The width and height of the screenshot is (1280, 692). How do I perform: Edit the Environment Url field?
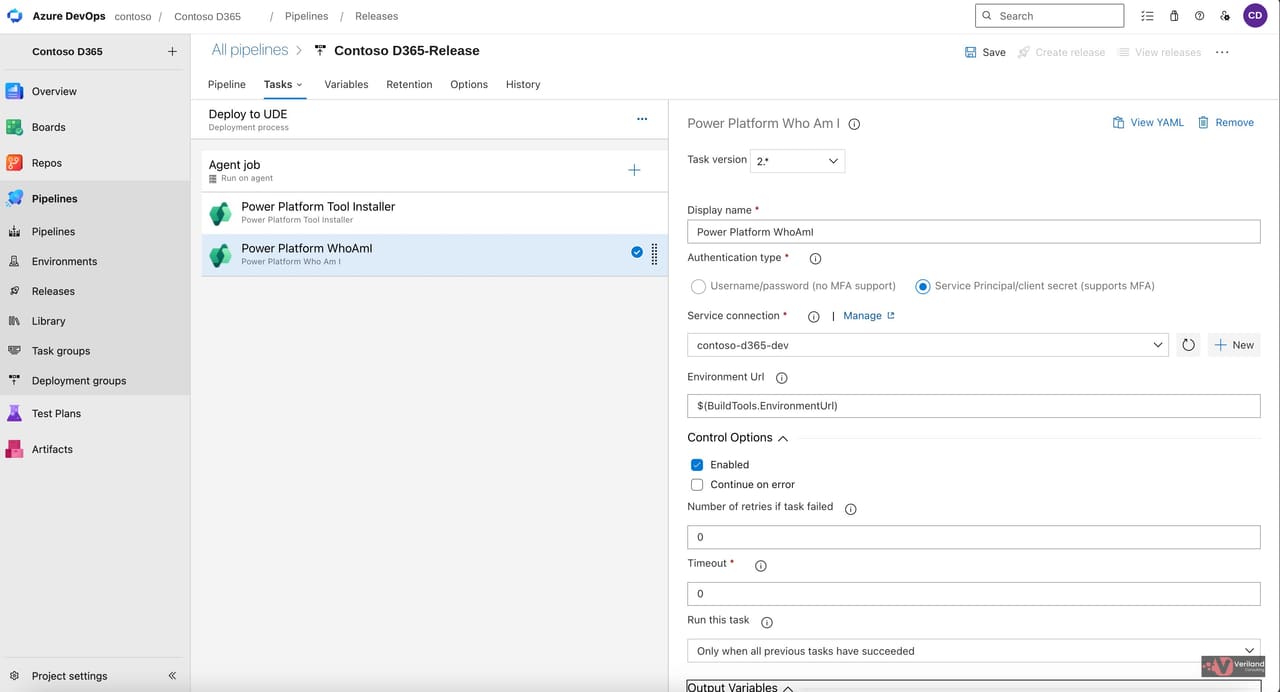point(974,405)
